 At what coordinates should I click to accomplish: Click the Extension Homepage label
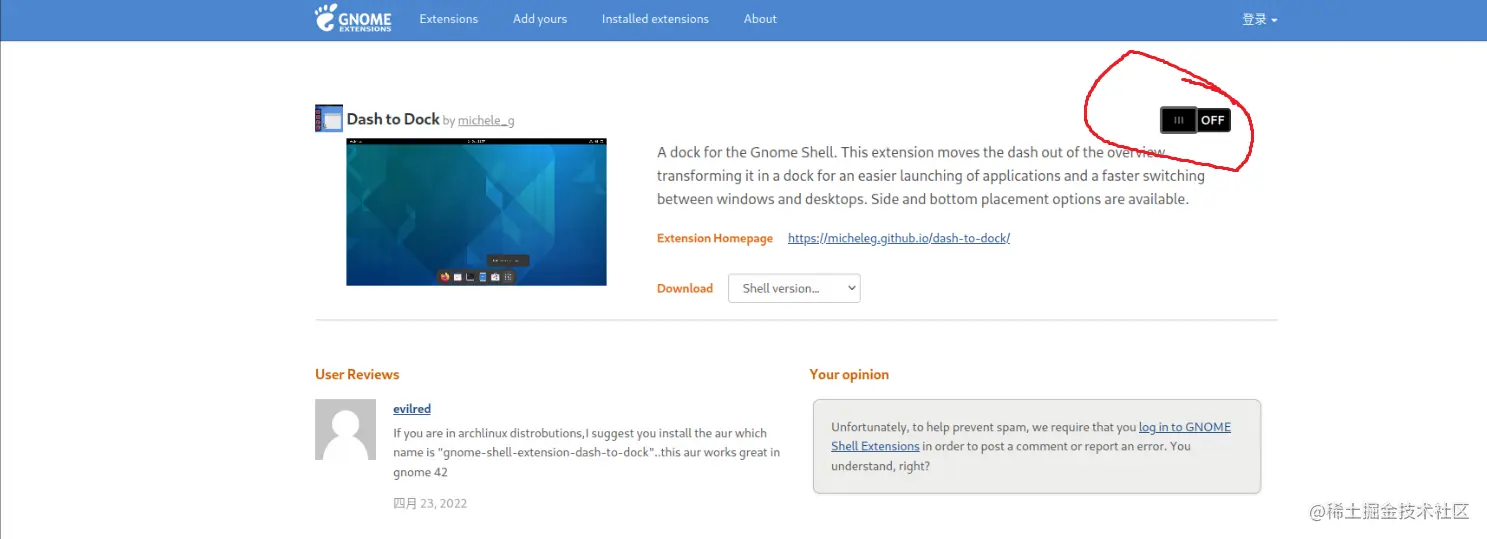pyautogui.click(x=715, y=238)
